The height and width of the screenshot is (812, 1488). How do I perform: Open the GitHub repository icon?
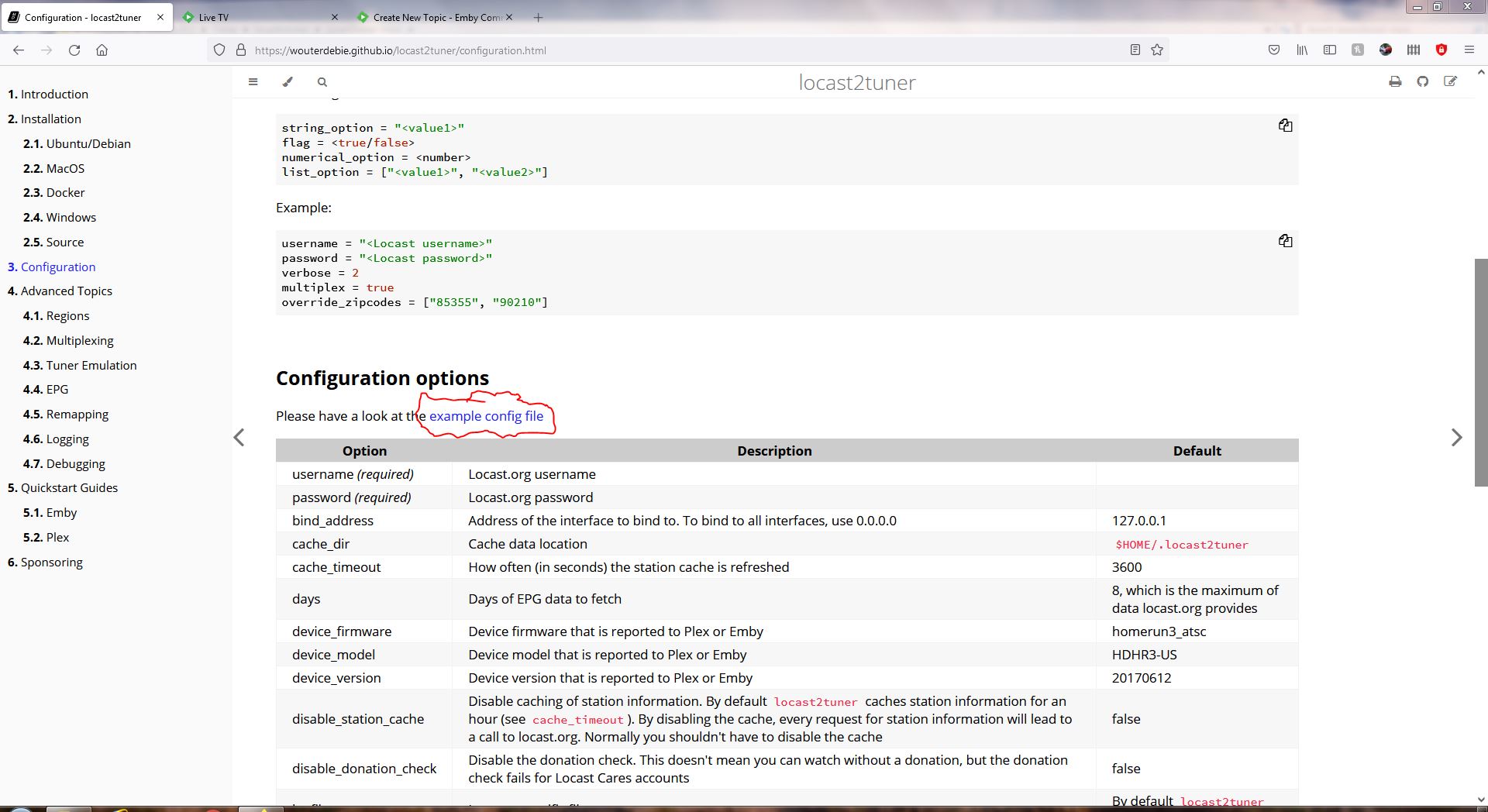click(1423, 81)
